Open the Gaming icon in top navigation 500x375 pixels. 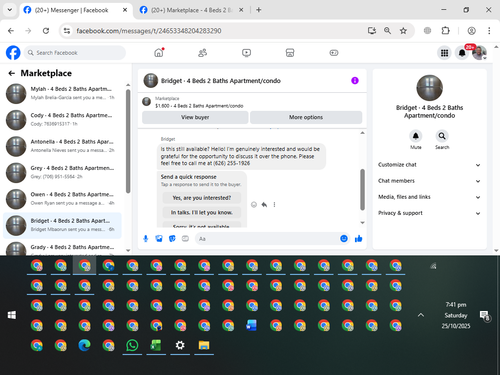point(334,53)
